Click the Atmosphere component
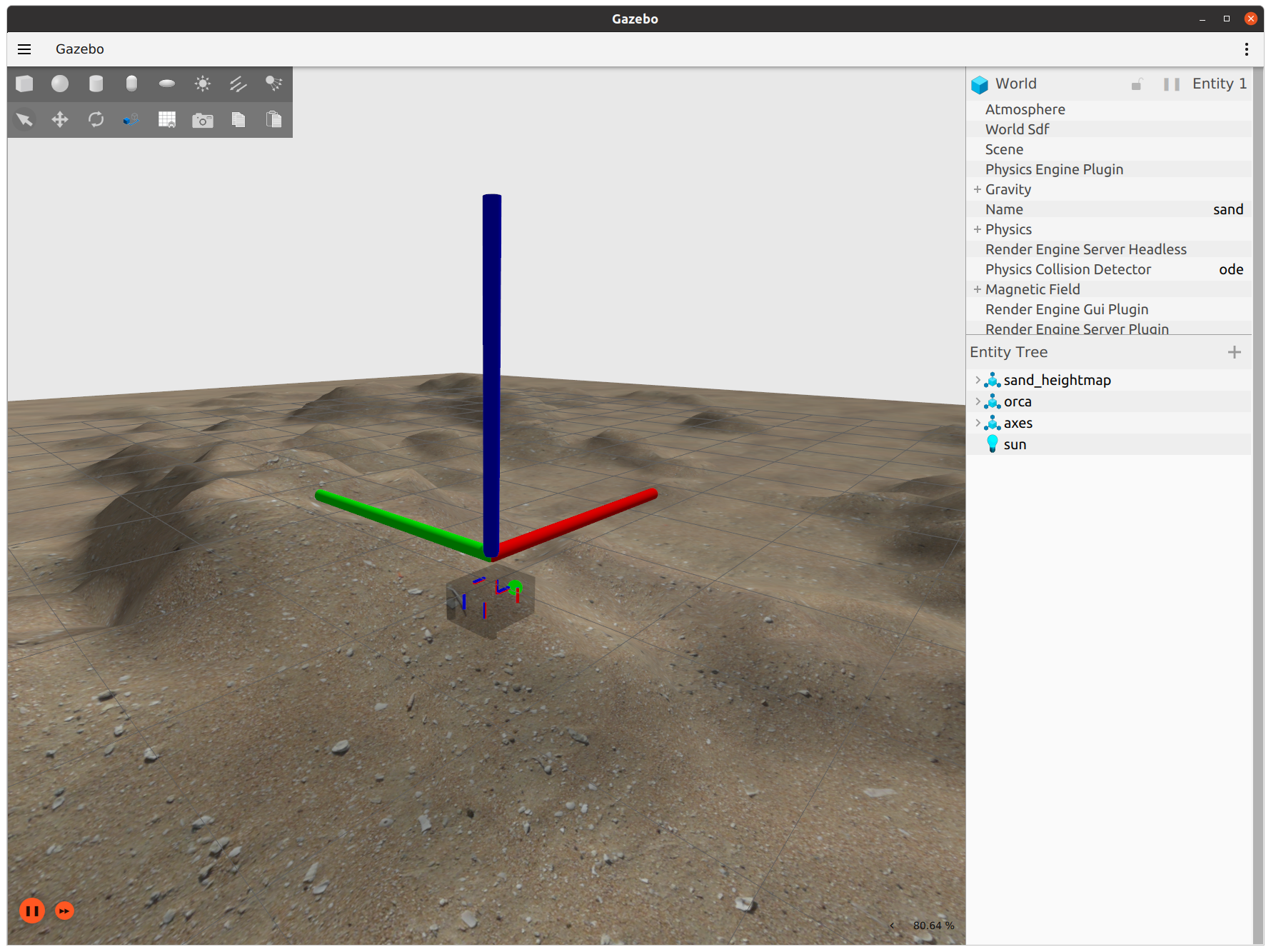Screen dimensions: 1271x952 click(x=1109, y=109)
